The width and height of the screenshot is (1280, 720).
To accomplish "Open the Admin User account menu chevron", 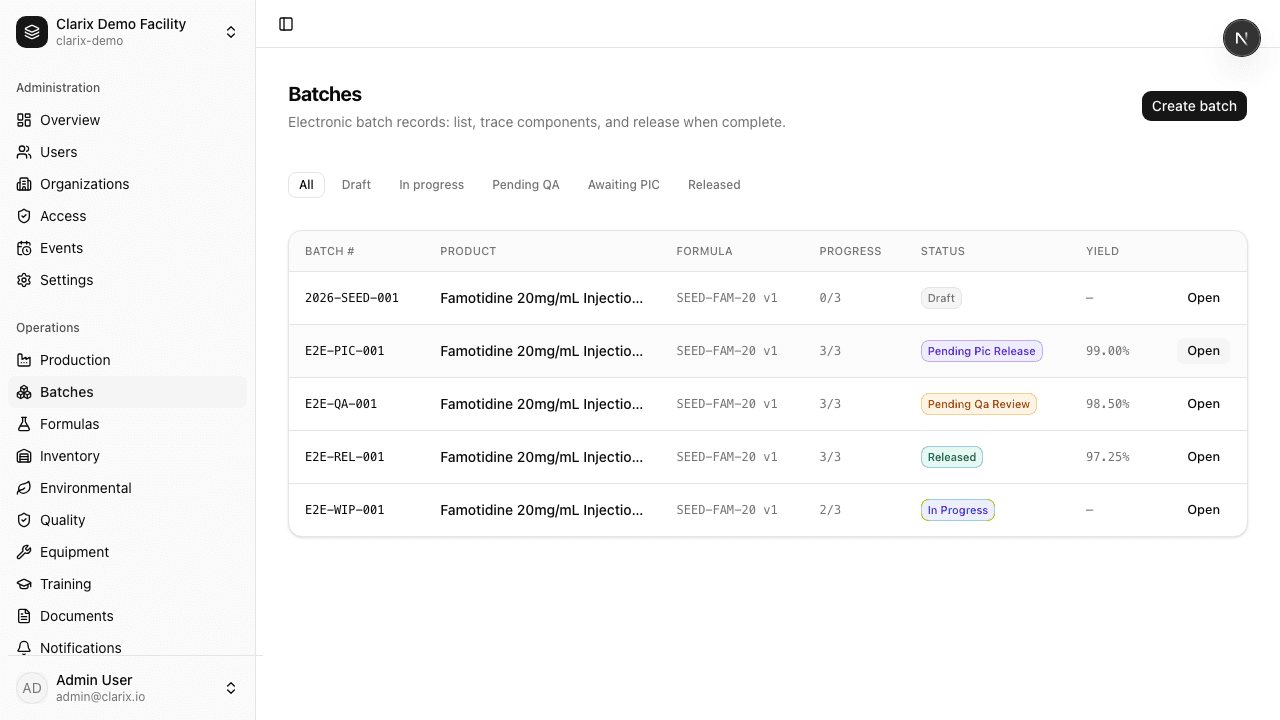I will 231,688.
